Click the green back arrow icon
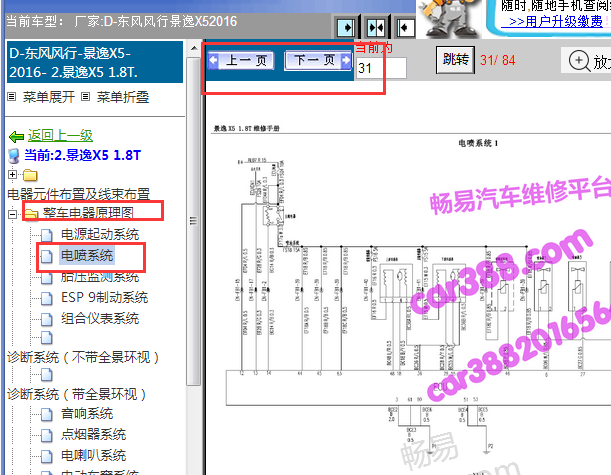This screenshot has width=611, height=475. (16, 136)
